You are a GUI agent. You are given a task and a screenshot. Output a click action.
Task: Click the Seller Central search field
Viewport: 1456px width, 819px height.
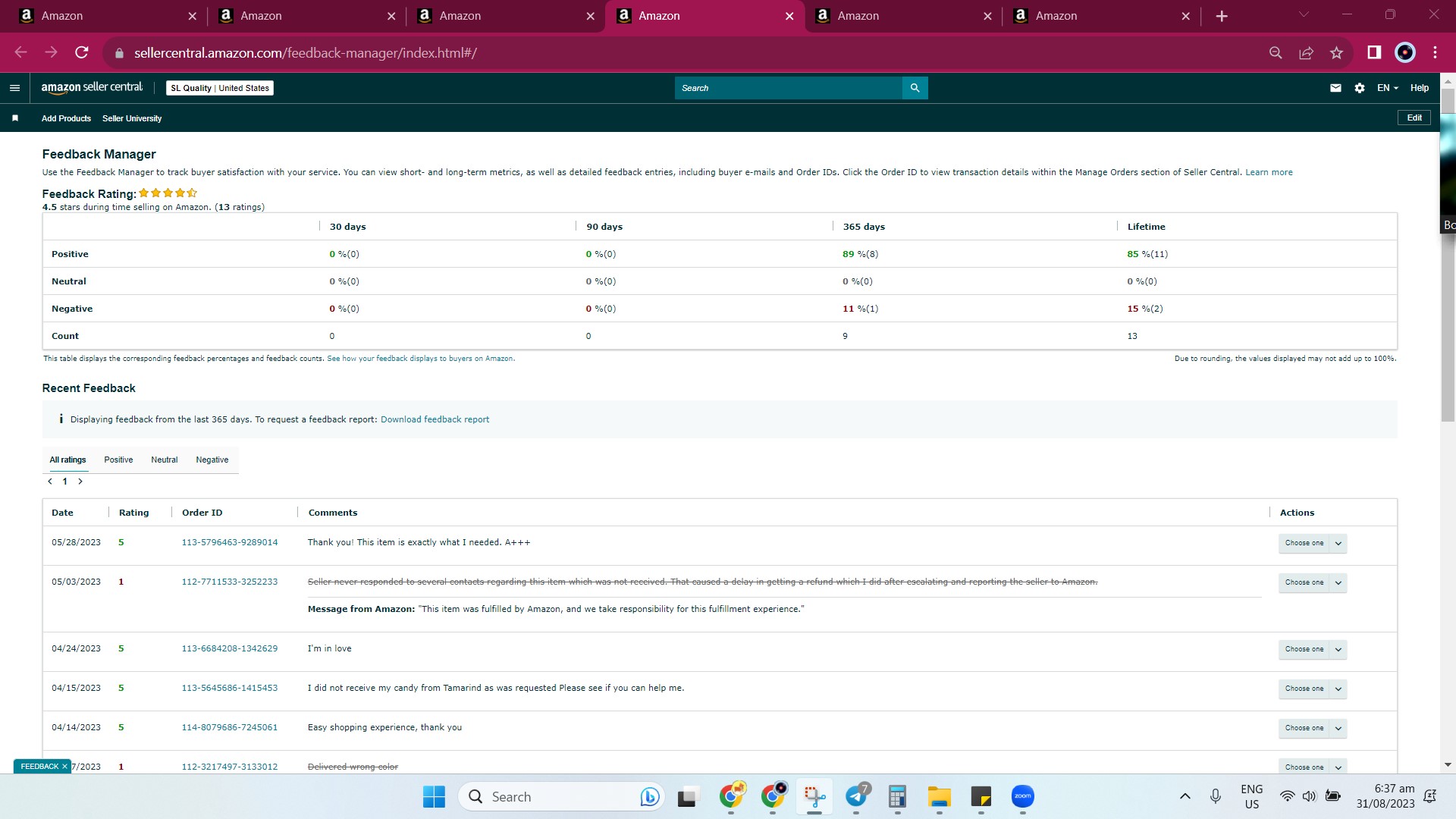[789, 88]
